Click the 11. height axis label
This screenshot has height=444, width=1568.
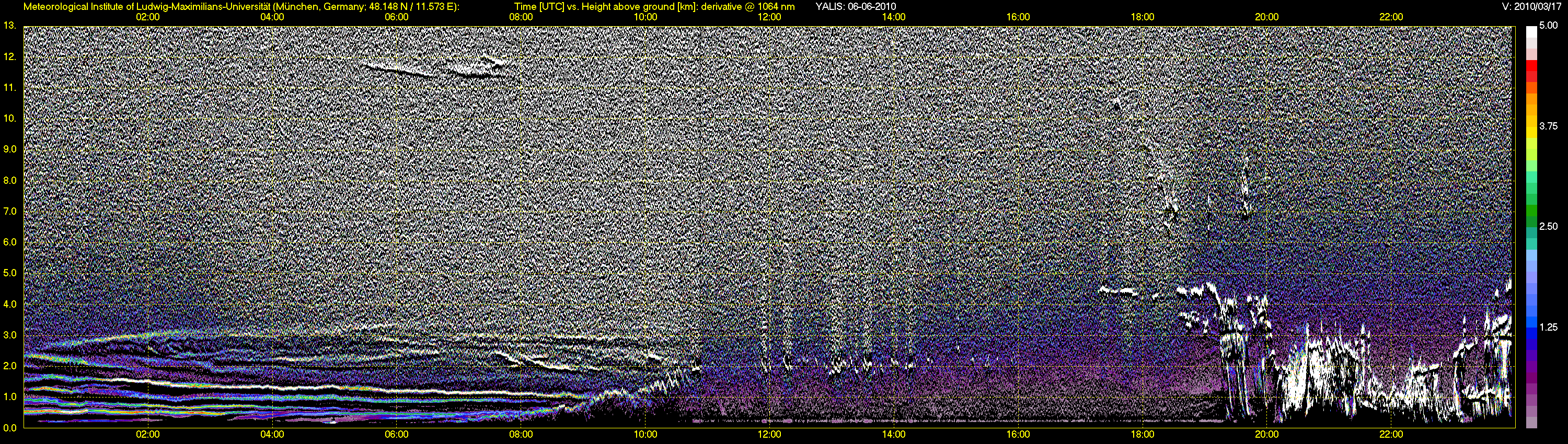(x=10, y=88)
